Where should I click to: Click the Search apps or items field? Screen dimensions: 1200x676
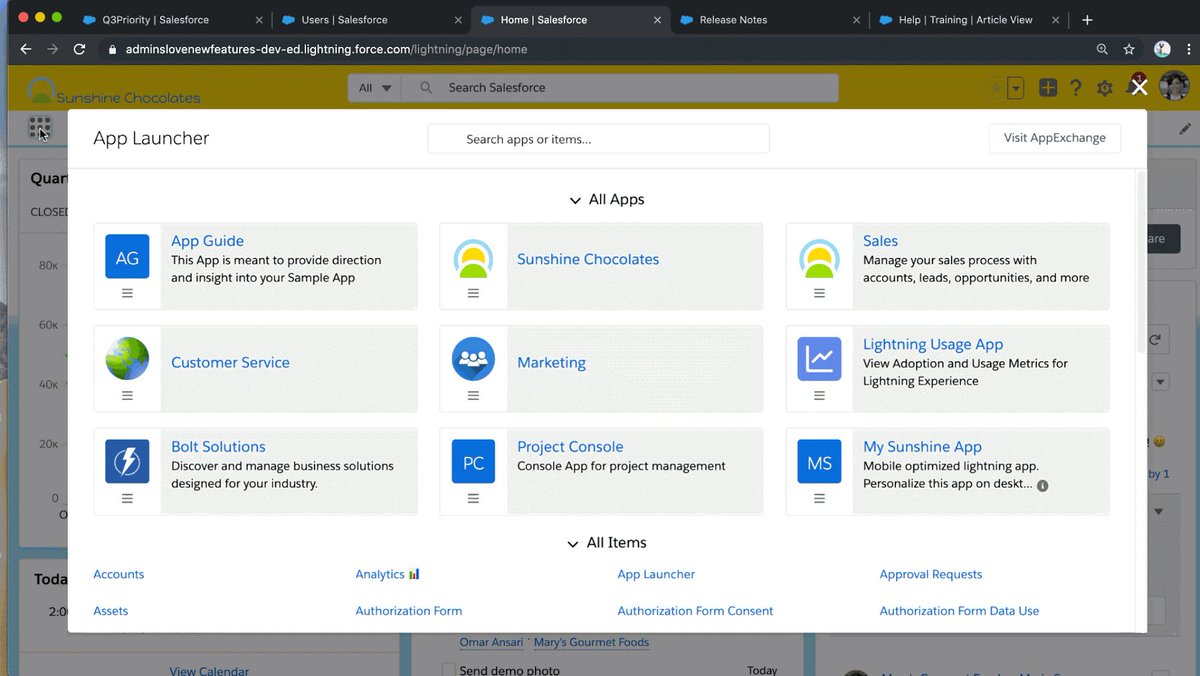[598, 139]
